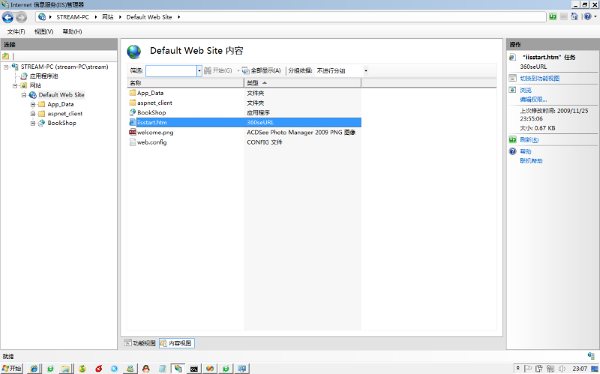Click the Refresh link in Actions panel
Image resolution: width=600 pixels, height=374 pixels.
[x=529, y=140]
